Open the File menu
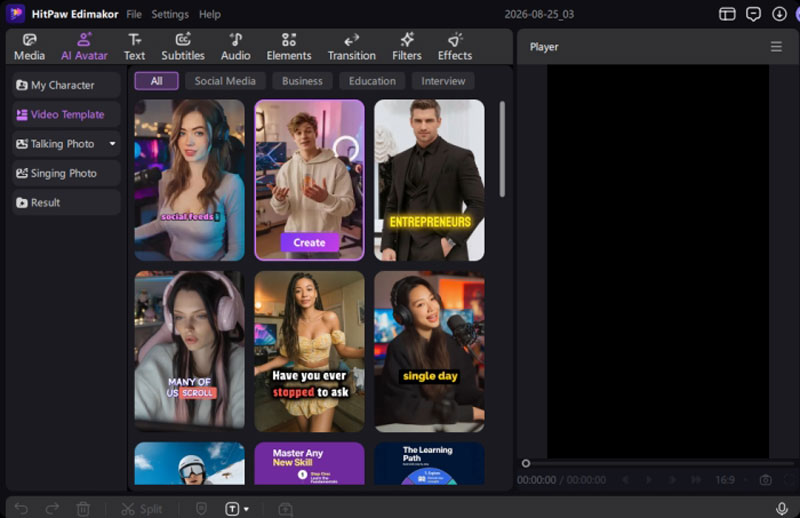Screen dimensions: 800x518 tap(134, 14)
